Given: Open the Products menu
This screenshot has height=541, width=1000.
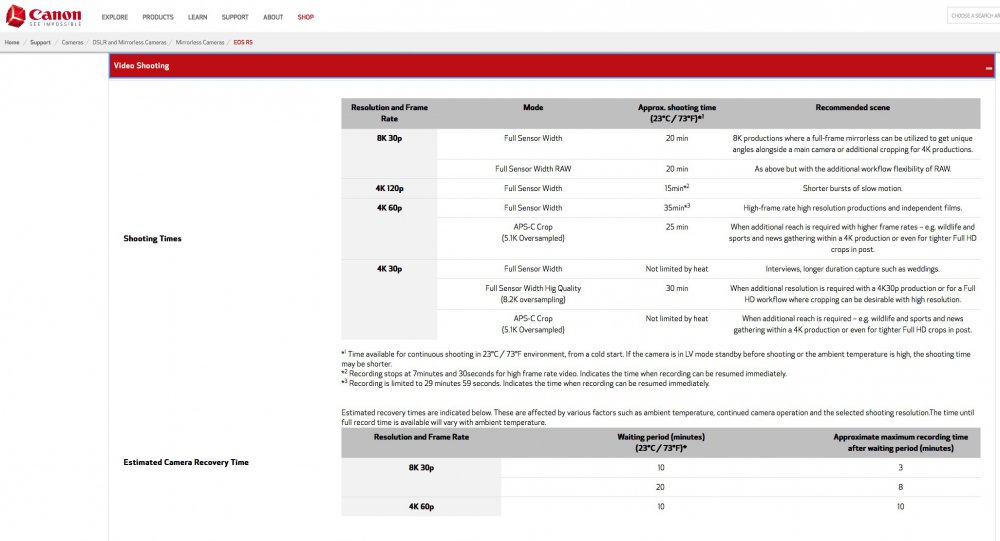Looking at the screenshot, I should pos(157,17).
